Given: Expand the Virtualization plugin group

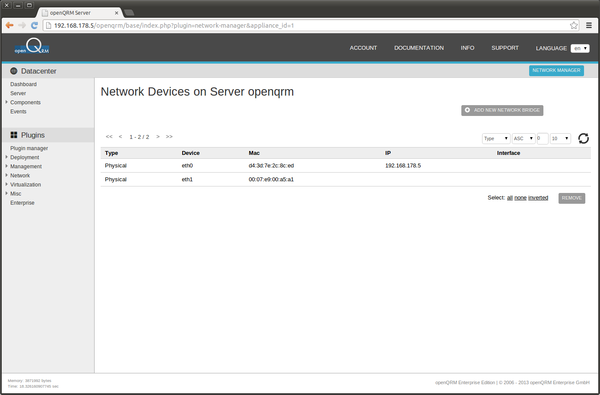Looking at the screenshot, I should tap(7, 184).
